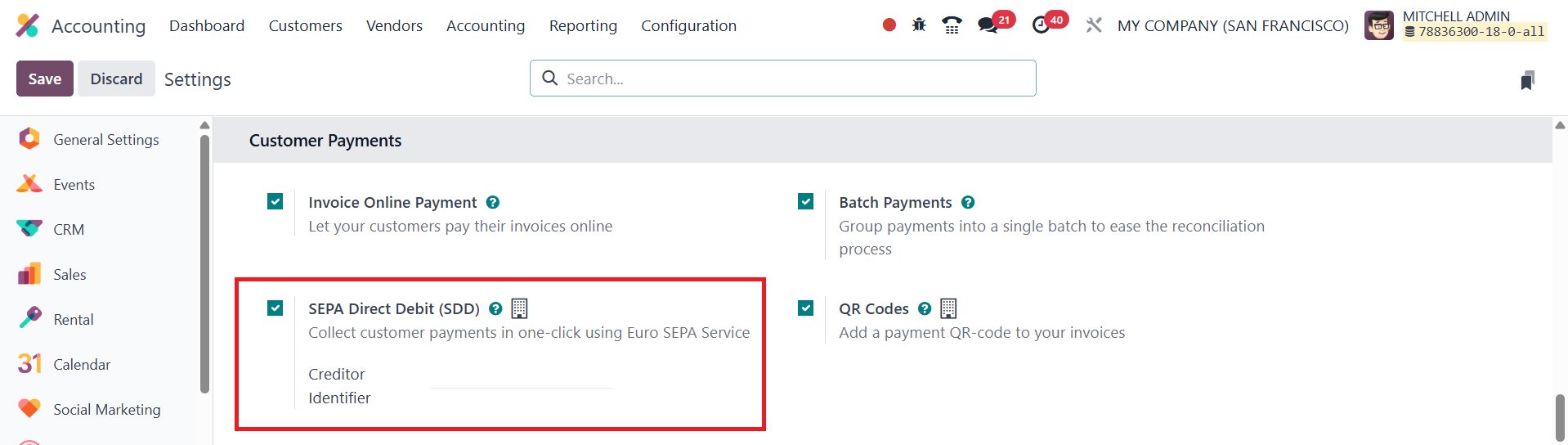Open the VoIP phone icon
Viewport: 1568px width, 445px height.
pyautogui.click(x=952, y=25)
